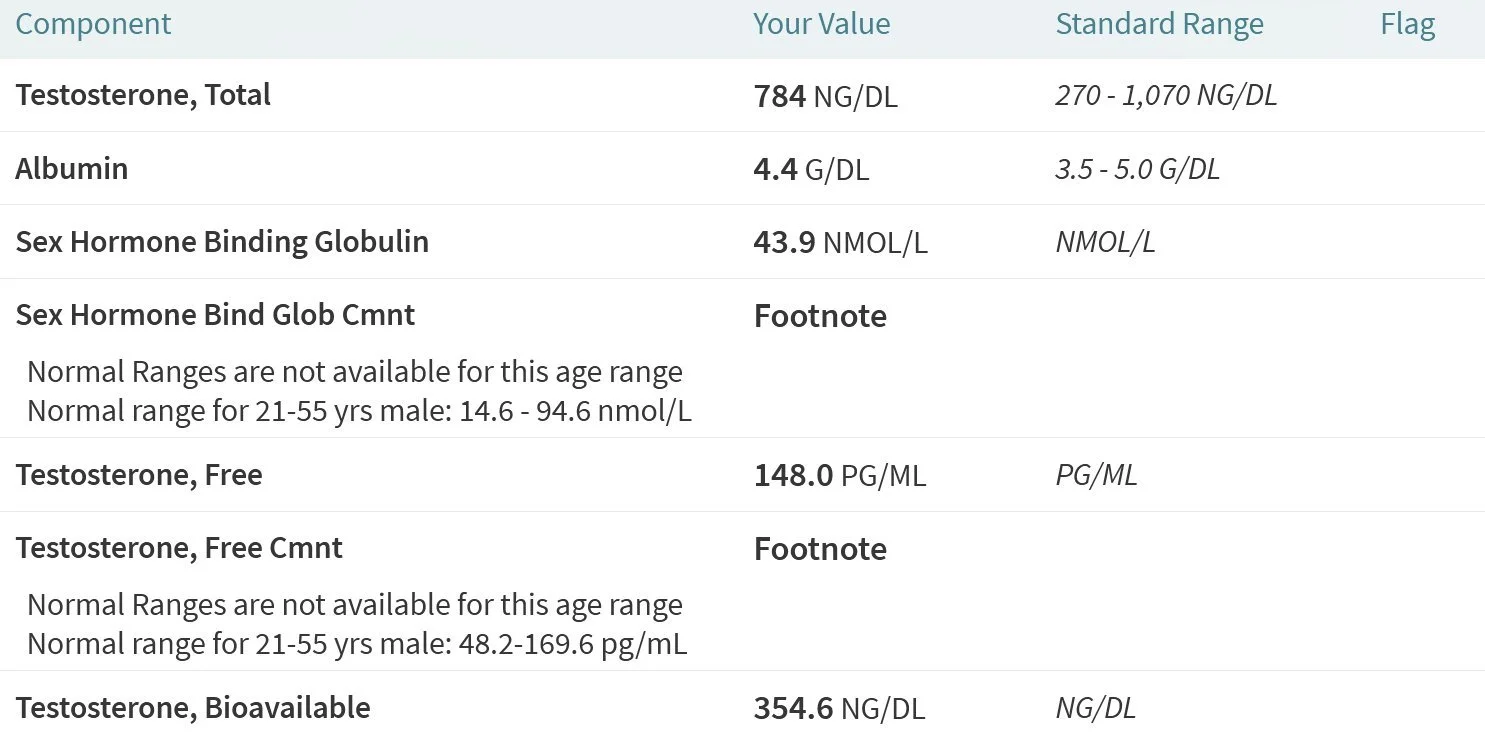Image resolution: width=1485 pixels, height=744 pixels.
Task: Click the 784 NG/DL value
Action: pos(825,96)
